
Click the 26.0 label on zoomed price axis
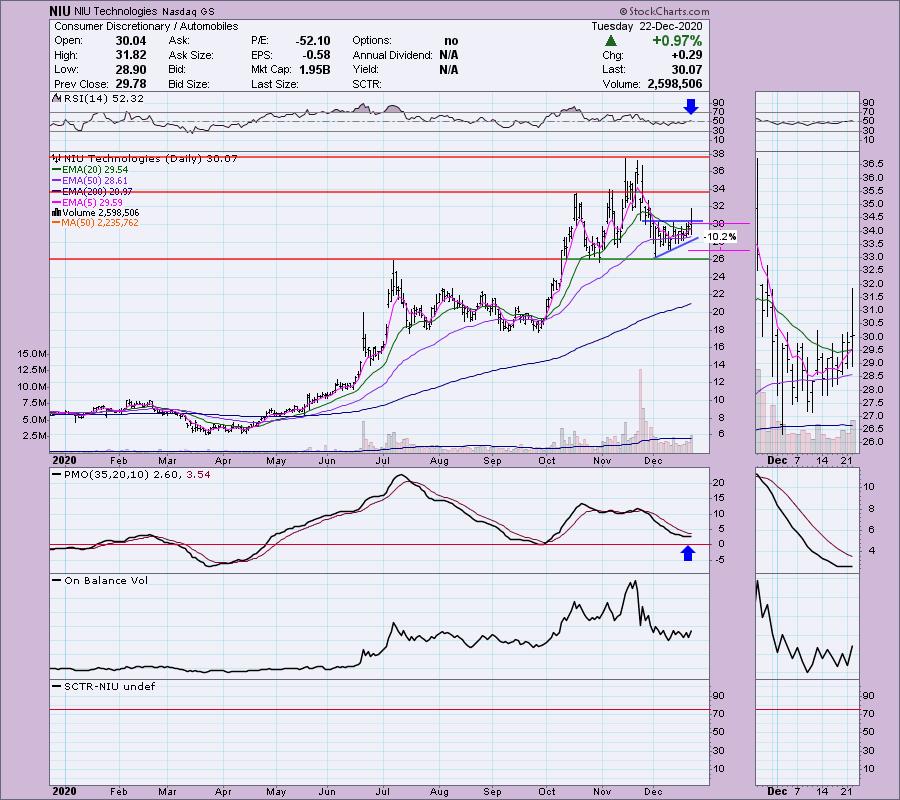(x=872, y=442)
